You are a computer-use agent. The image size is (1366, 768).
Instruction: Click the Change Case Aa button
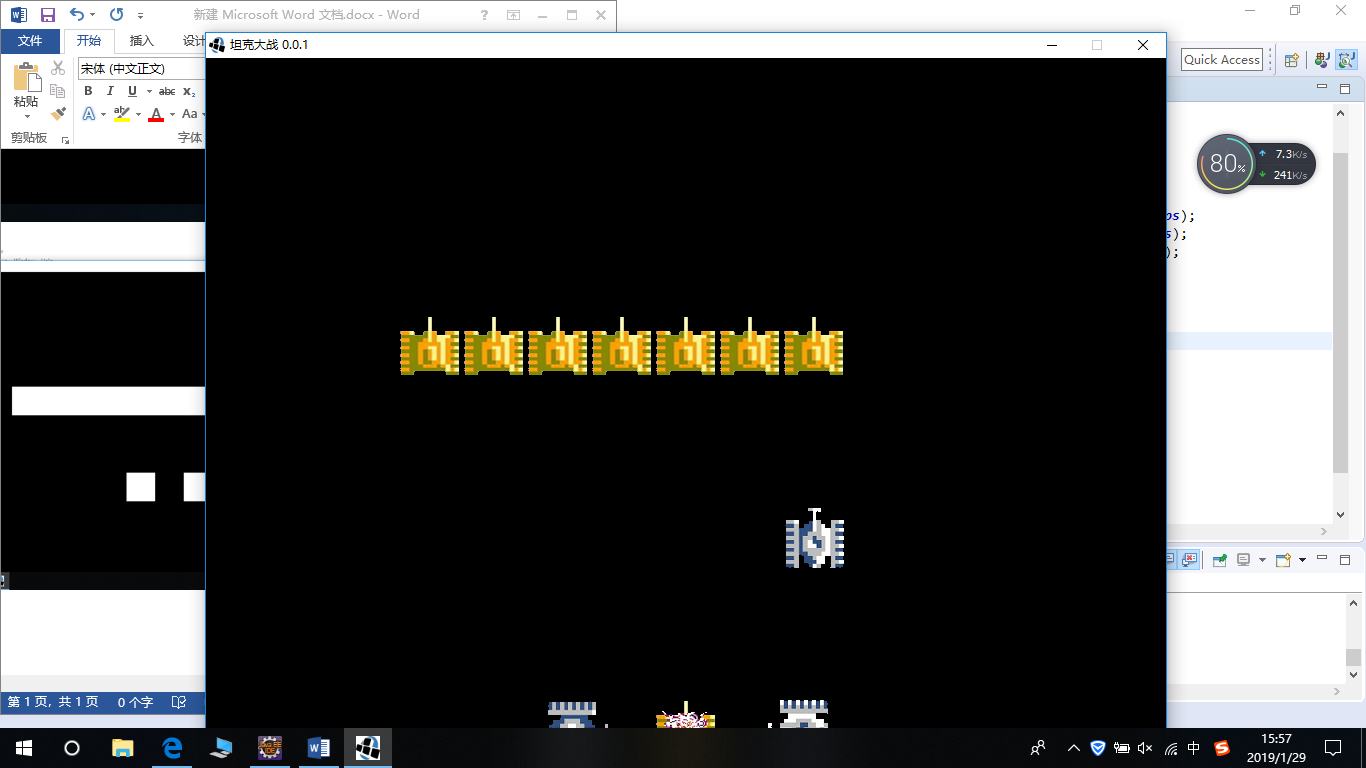coord(190,114)
